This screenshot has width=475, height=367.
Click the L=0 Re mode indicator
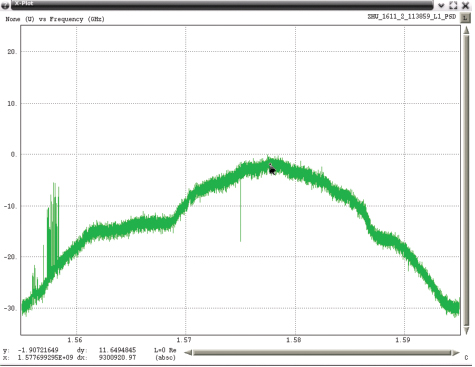pos(165,350)
